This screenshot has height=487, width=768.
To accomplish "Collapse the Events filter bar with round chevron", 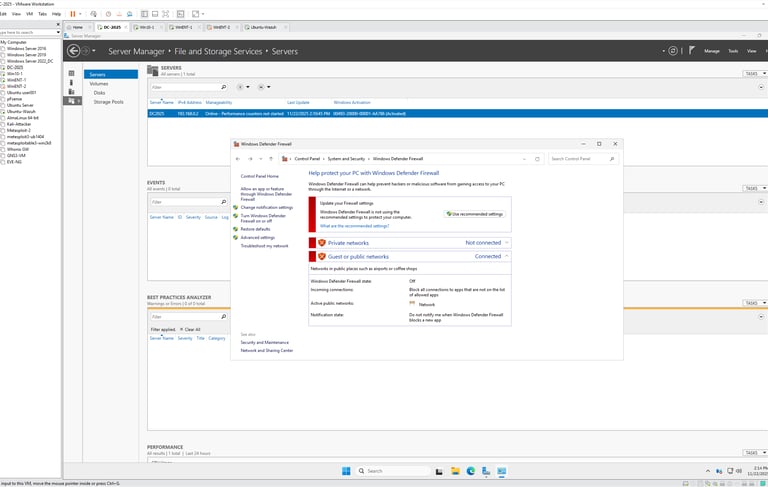I will point(761,202).
